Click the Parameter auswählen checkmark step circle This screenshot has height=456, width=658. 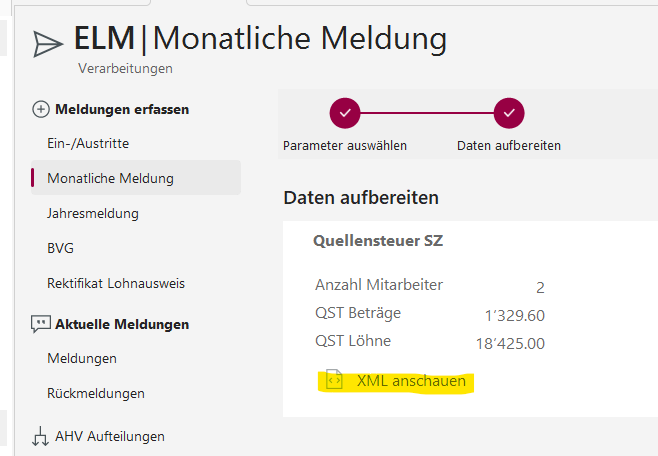coord(344,113)
